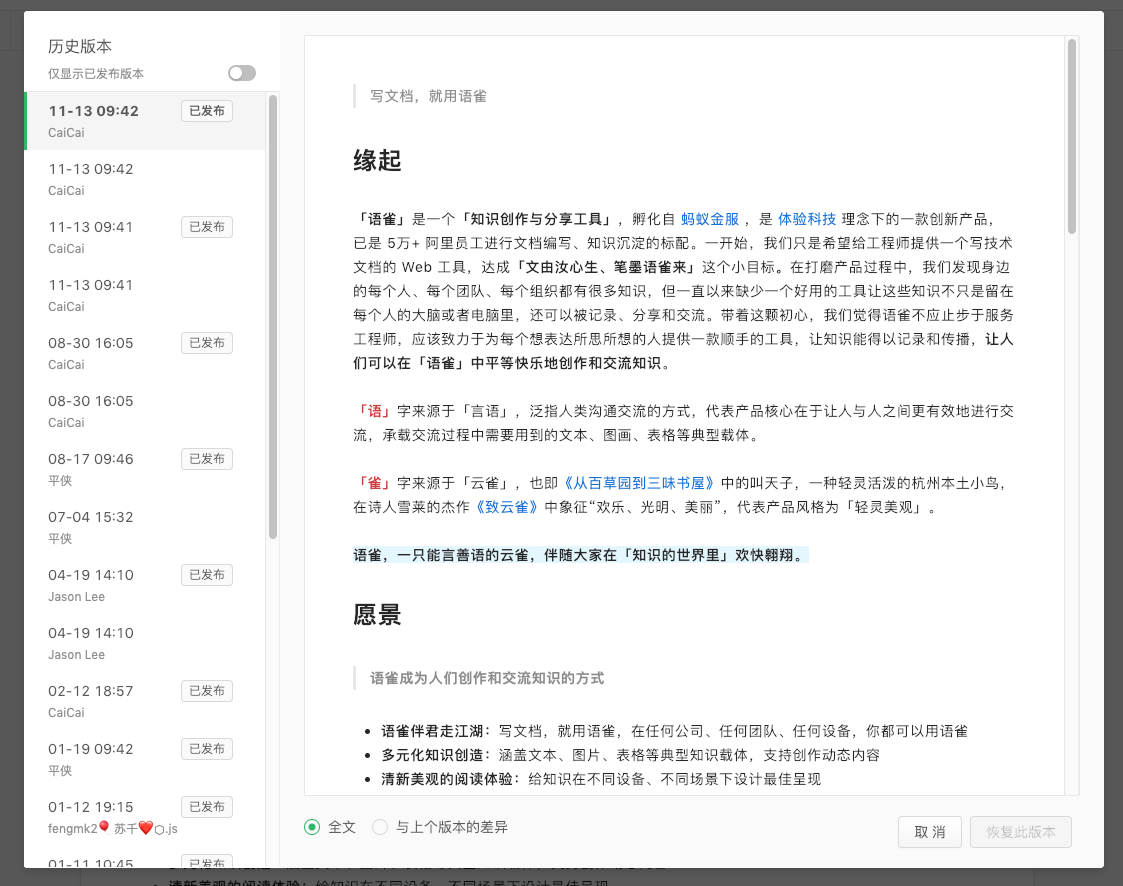Click the 已发布 badge on the top version

point(206,111)
